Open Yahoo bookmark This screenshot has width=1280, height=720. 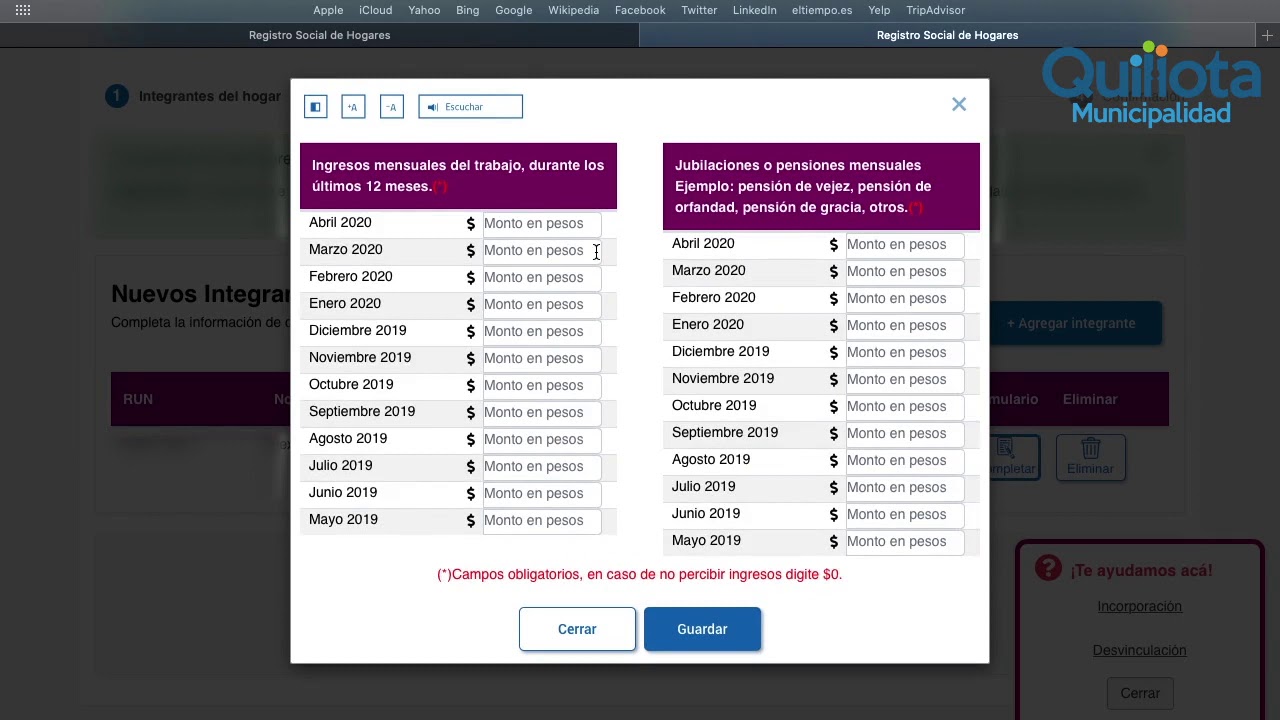(424, 10)
